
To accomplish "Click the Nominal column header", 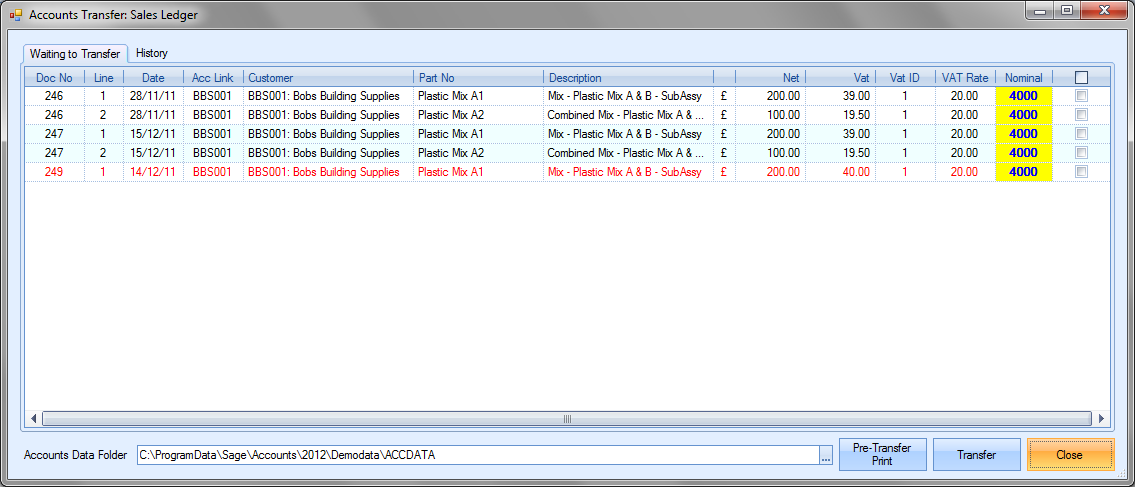I will point(1023,77).
